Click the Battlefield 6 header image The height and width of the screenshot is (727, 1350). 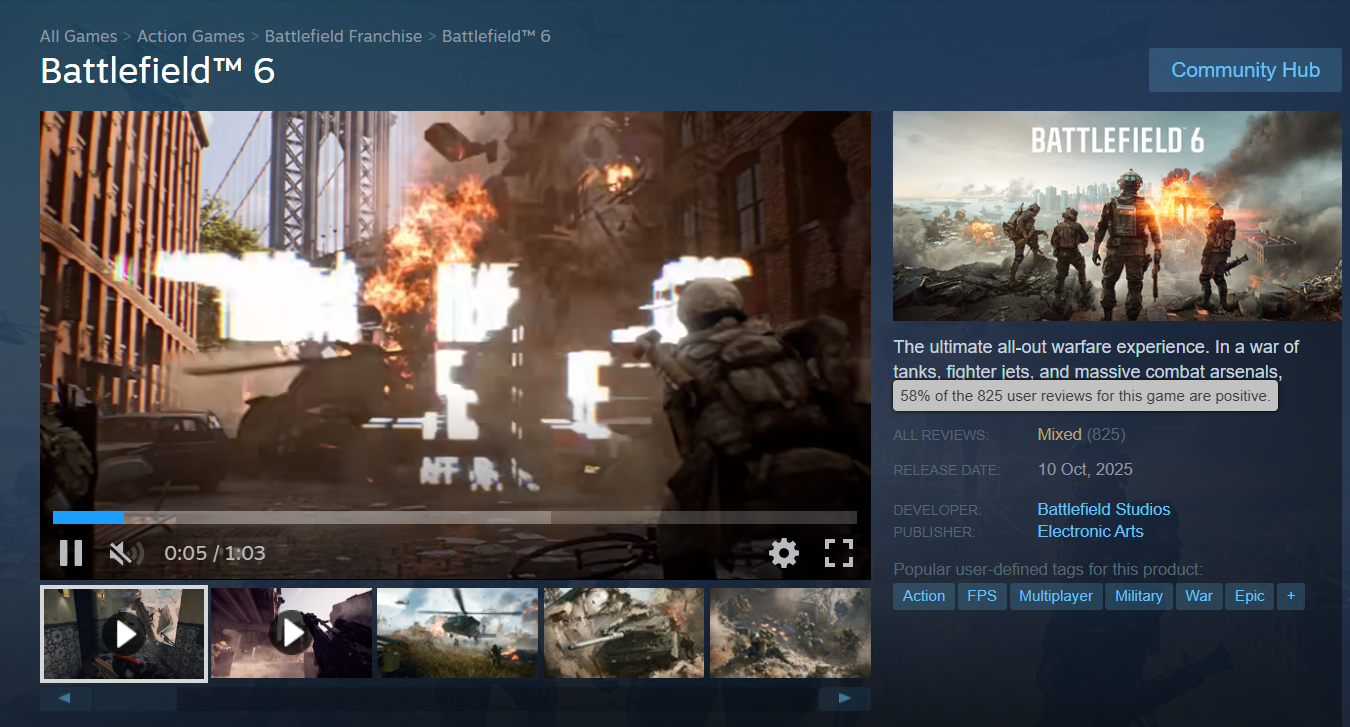pos(1117,216)
